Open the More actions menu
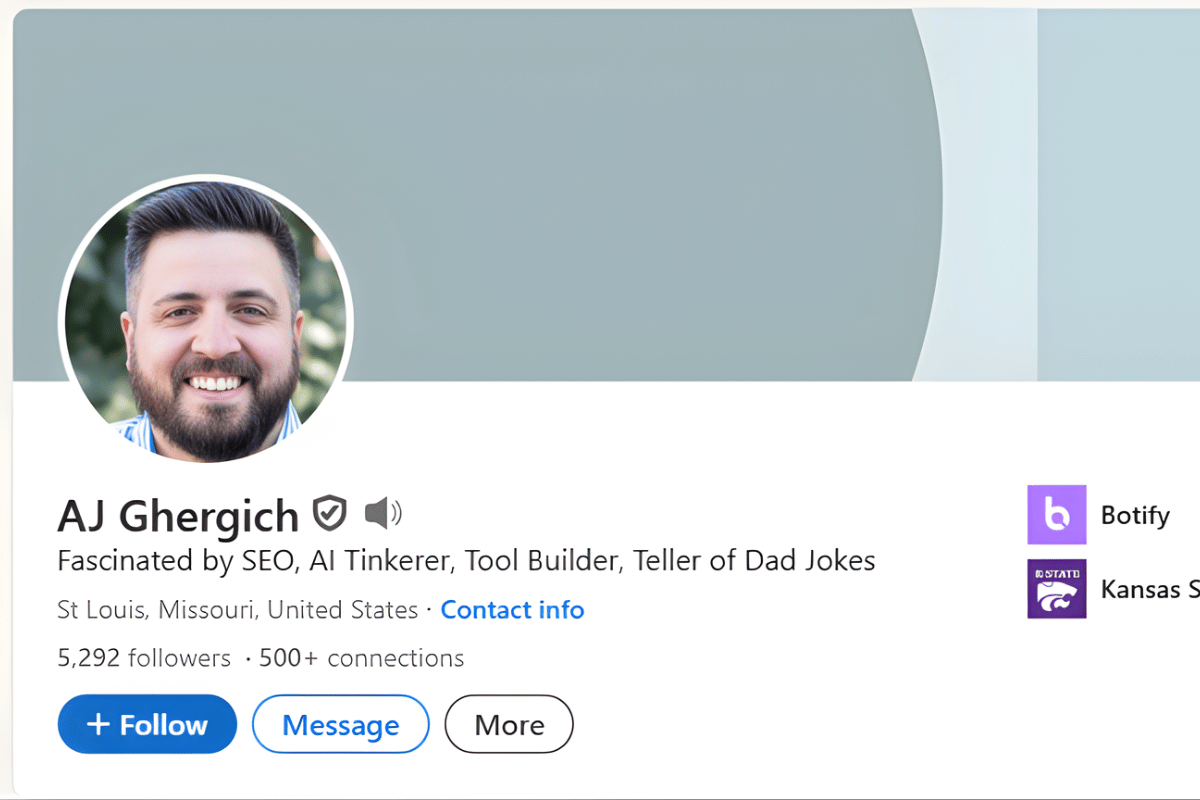The height and width of the screenshot is (800, 1200). pos(508,723)
